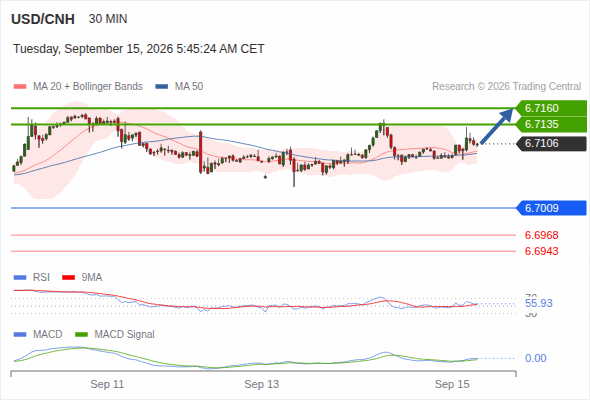Image resolution: width=590 pixels, height=400 pixels.
Task: Click the 6.6968 red support label
Action: 541,235
